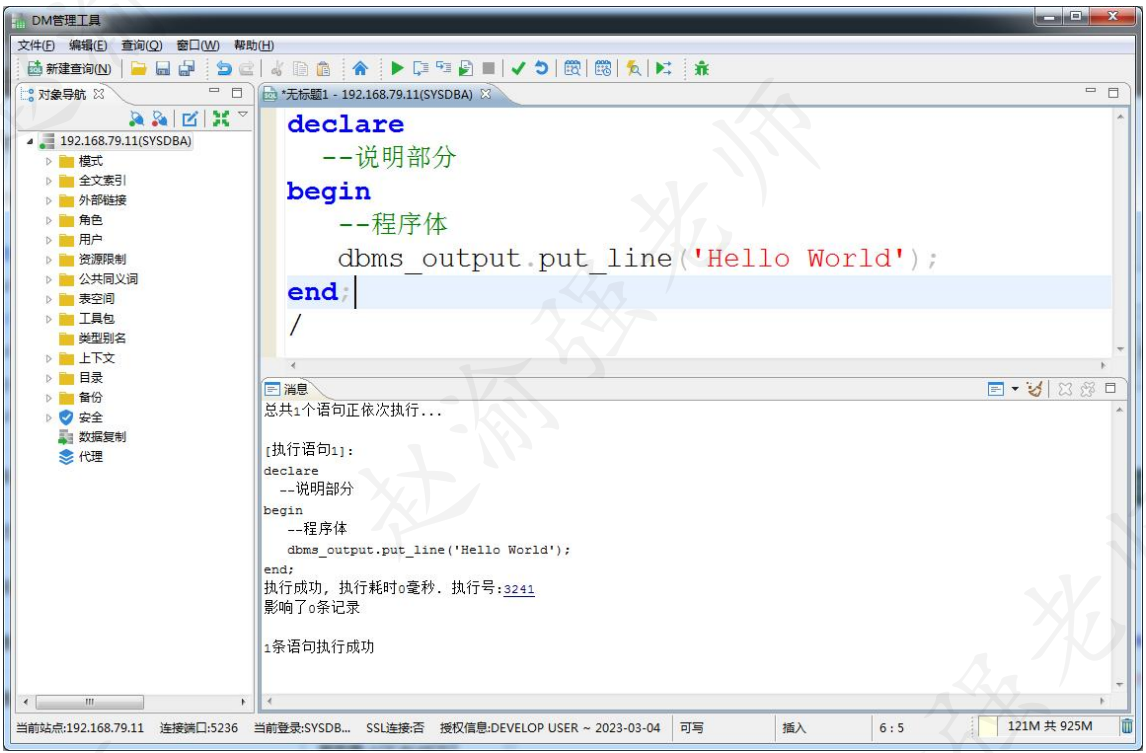
Task: Open the green bug debug icon
Action: coord(702,69)
